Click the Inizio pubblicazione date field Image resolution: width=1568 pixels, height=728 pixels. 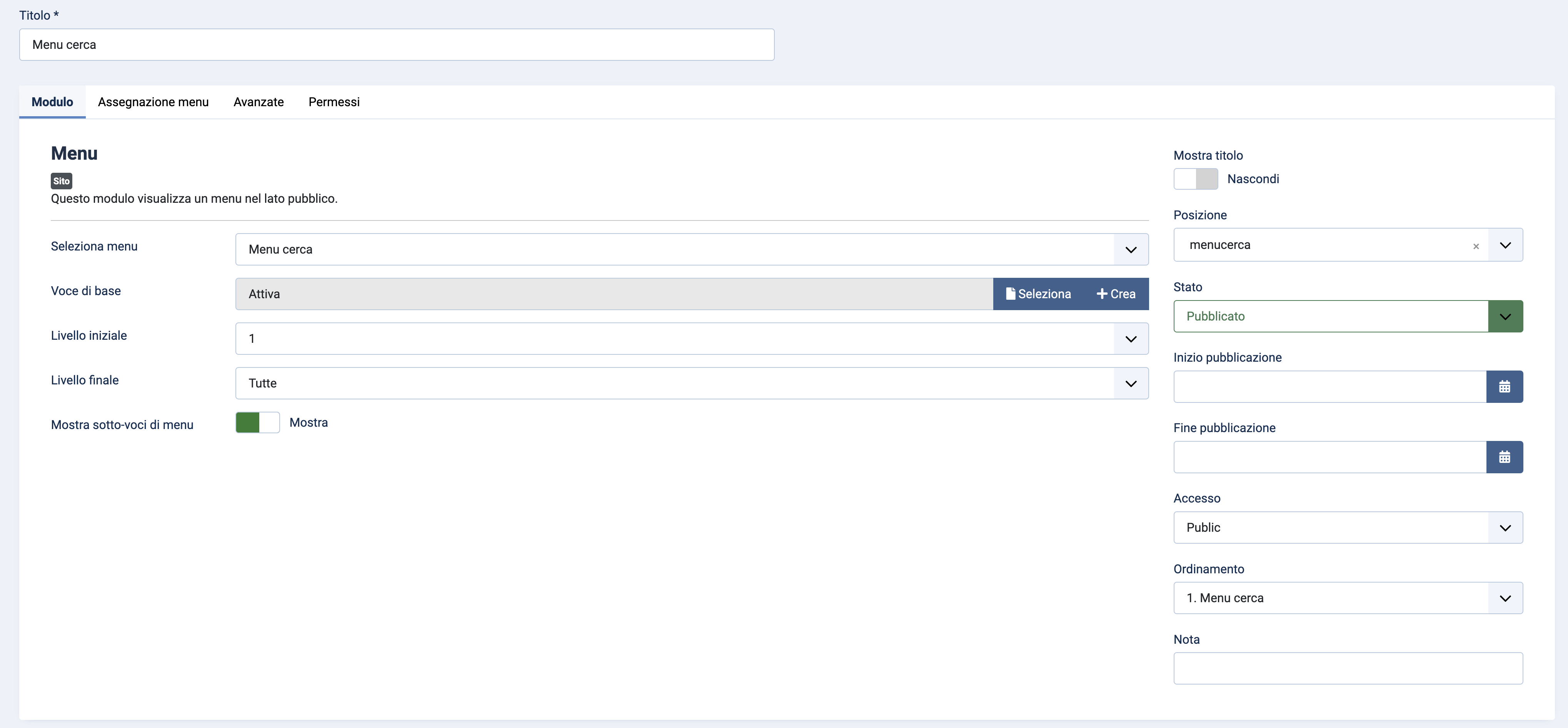pyautogui.click(x=1330, y=387)
